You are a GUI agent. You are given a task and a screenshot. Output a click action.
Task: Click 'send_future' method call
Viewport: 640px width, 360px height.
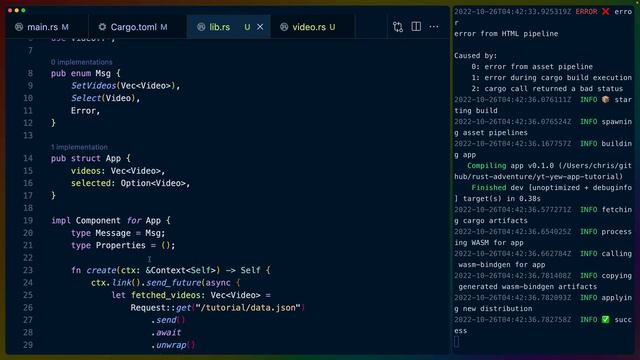(x=173, y=282)
